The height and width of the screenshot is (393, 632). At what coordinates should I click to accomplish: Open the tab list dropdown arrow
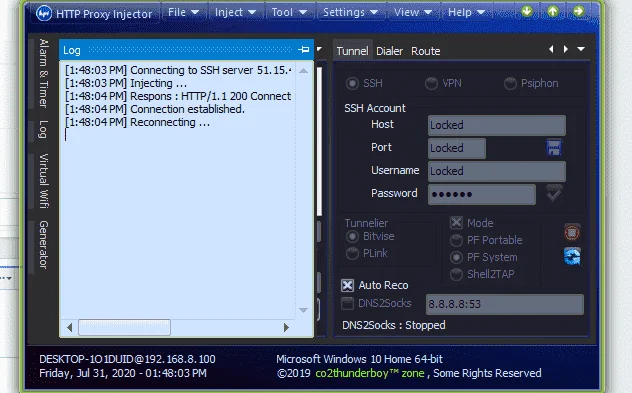[x=581, y=49]
